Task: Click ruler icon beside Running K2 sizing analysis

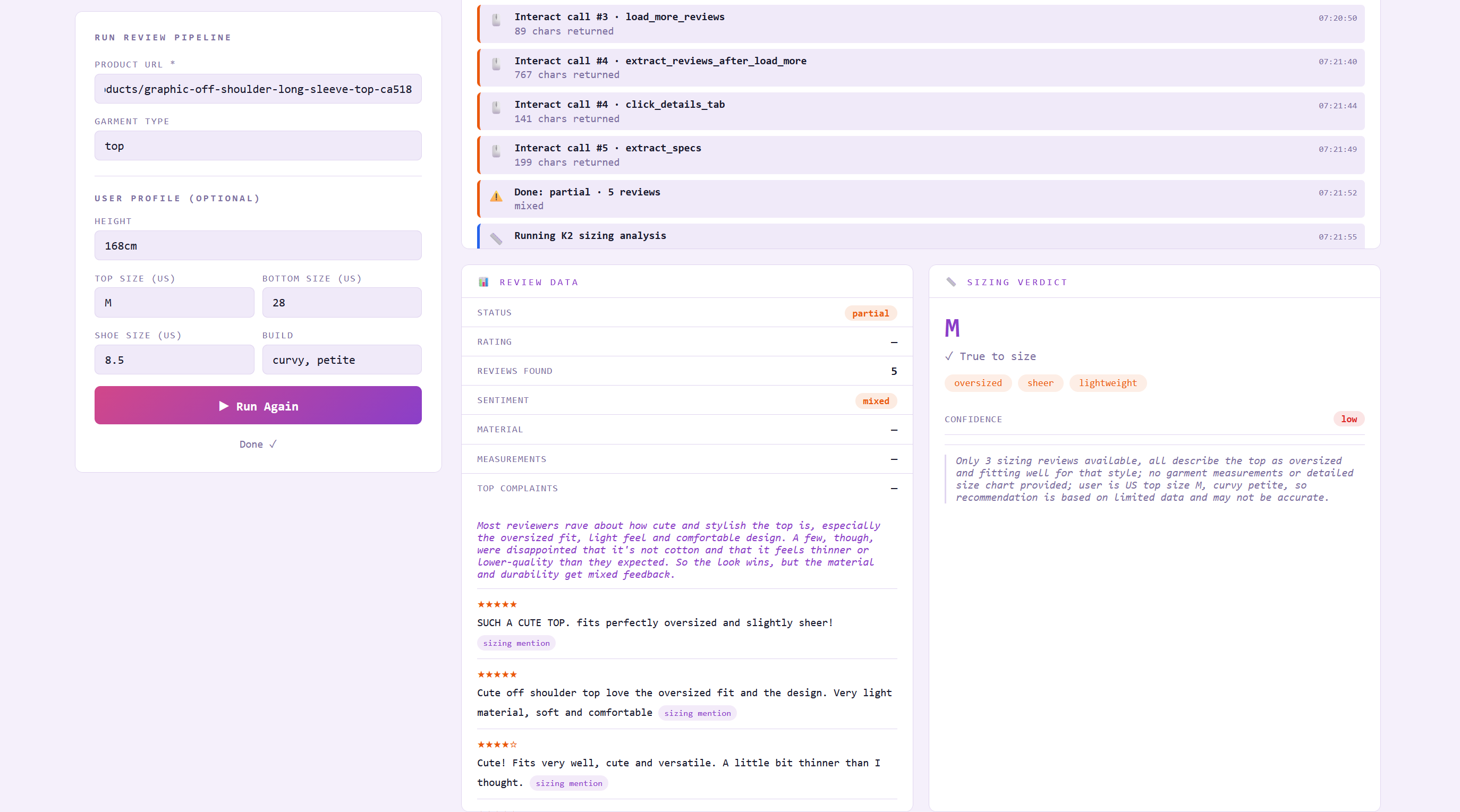Action: point(496,238)
